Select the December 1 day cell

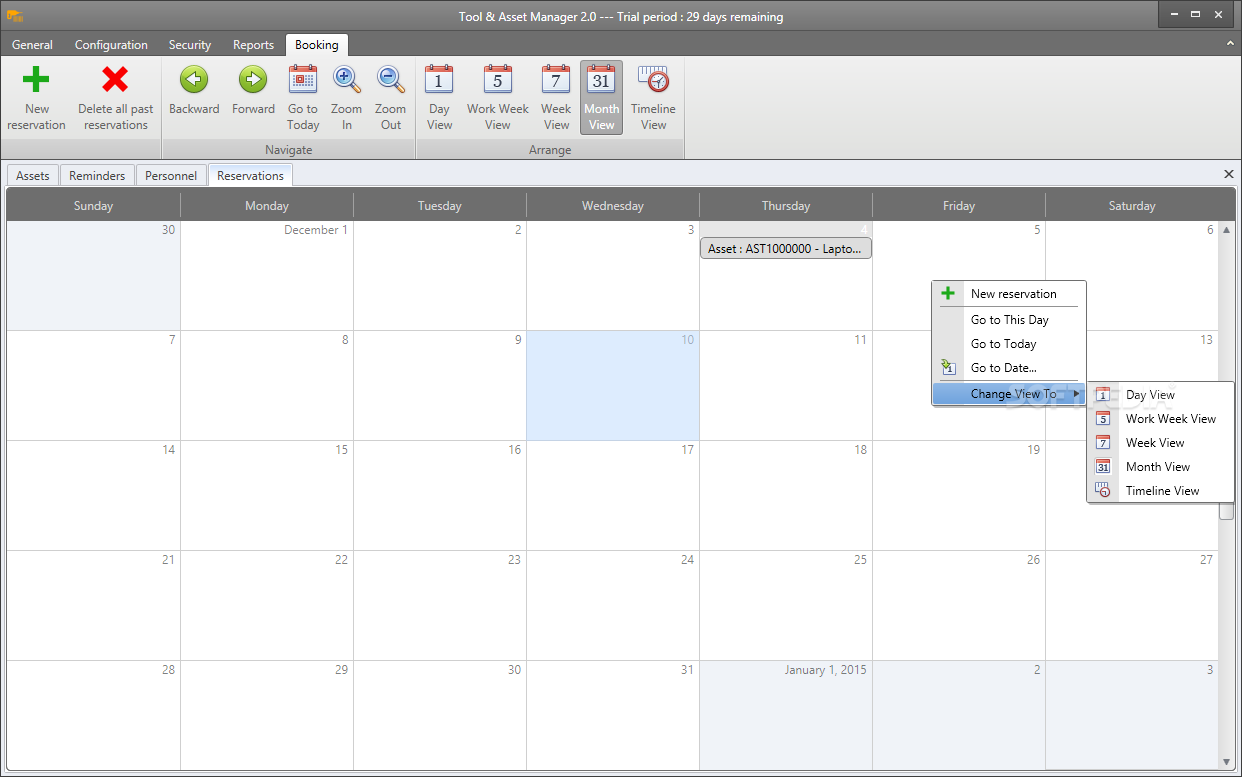pos(267,275)
